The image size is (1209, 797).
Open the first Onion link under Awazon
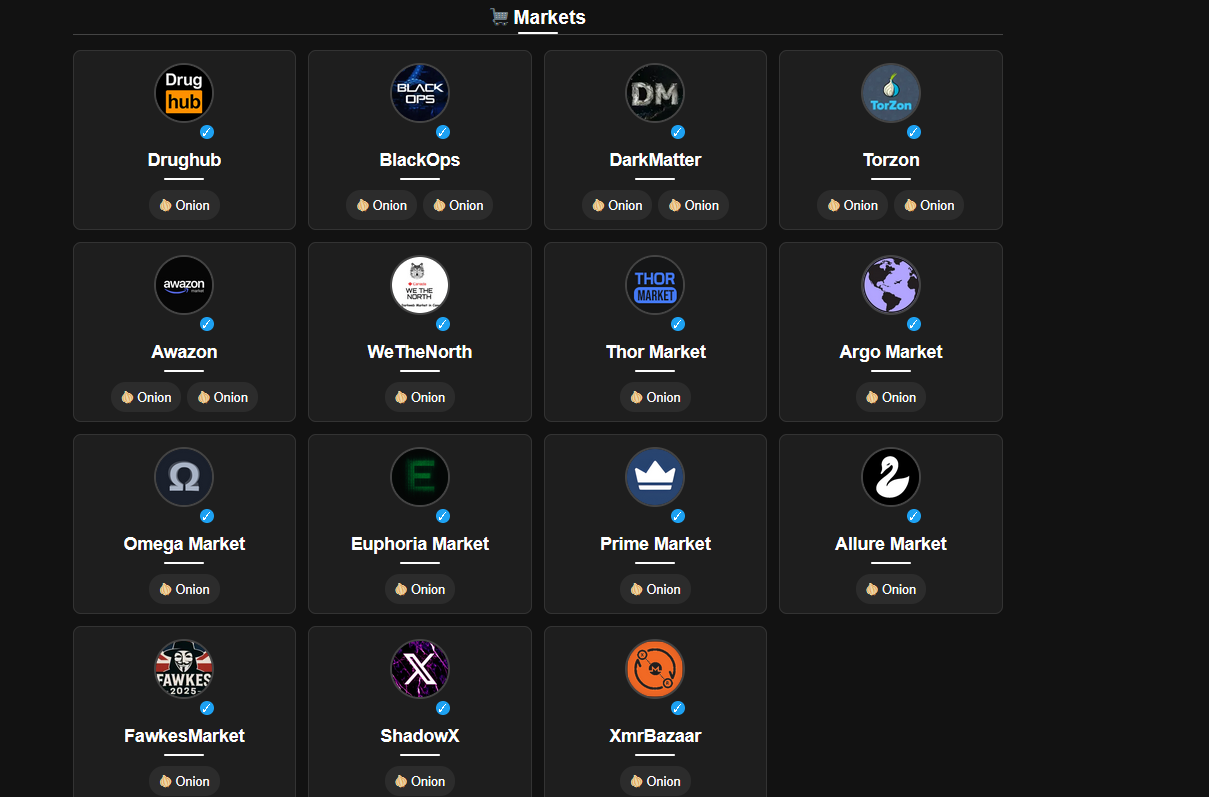coord(146,397)
